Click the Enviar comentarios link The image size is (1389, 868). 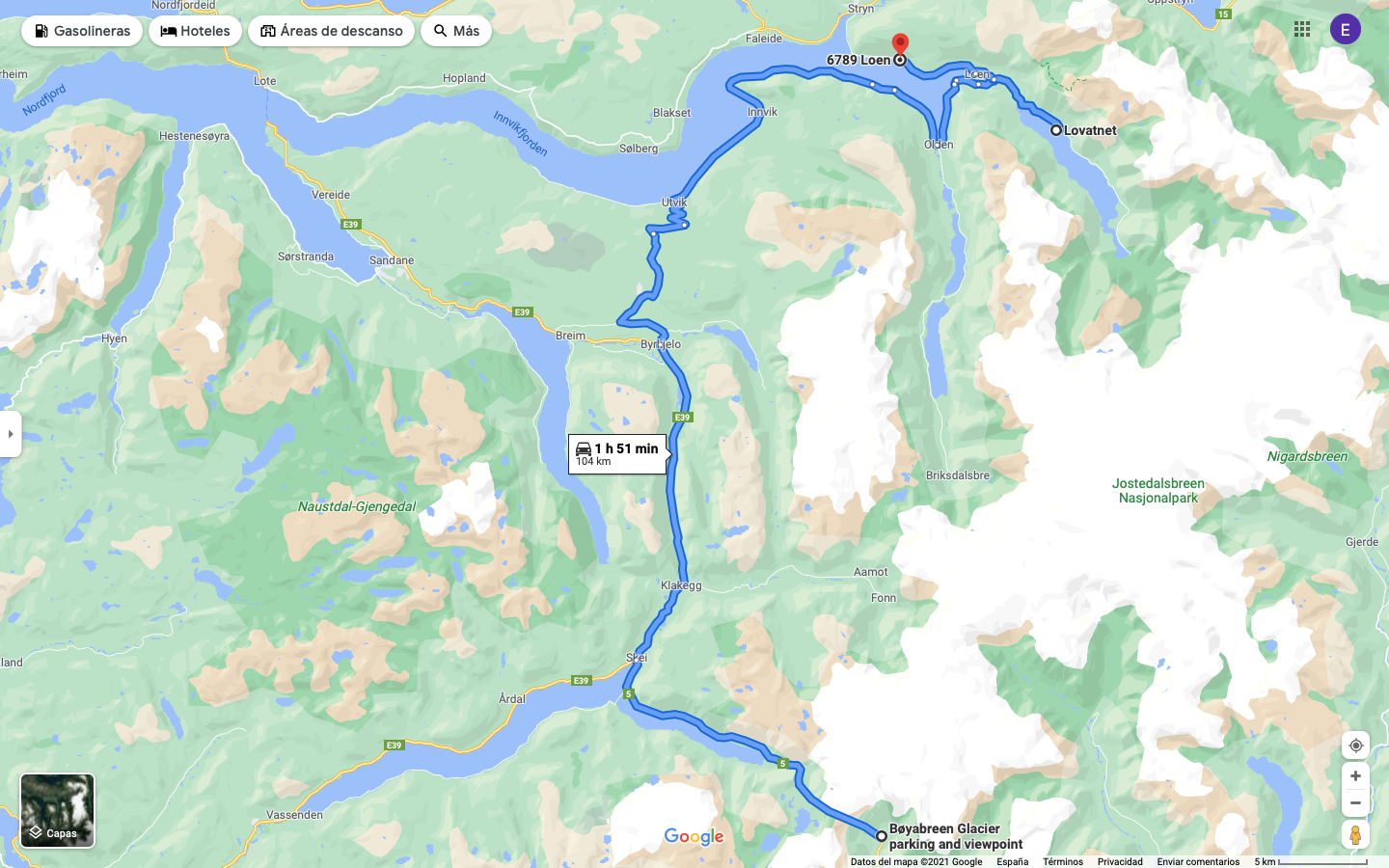click(1198, 862)
